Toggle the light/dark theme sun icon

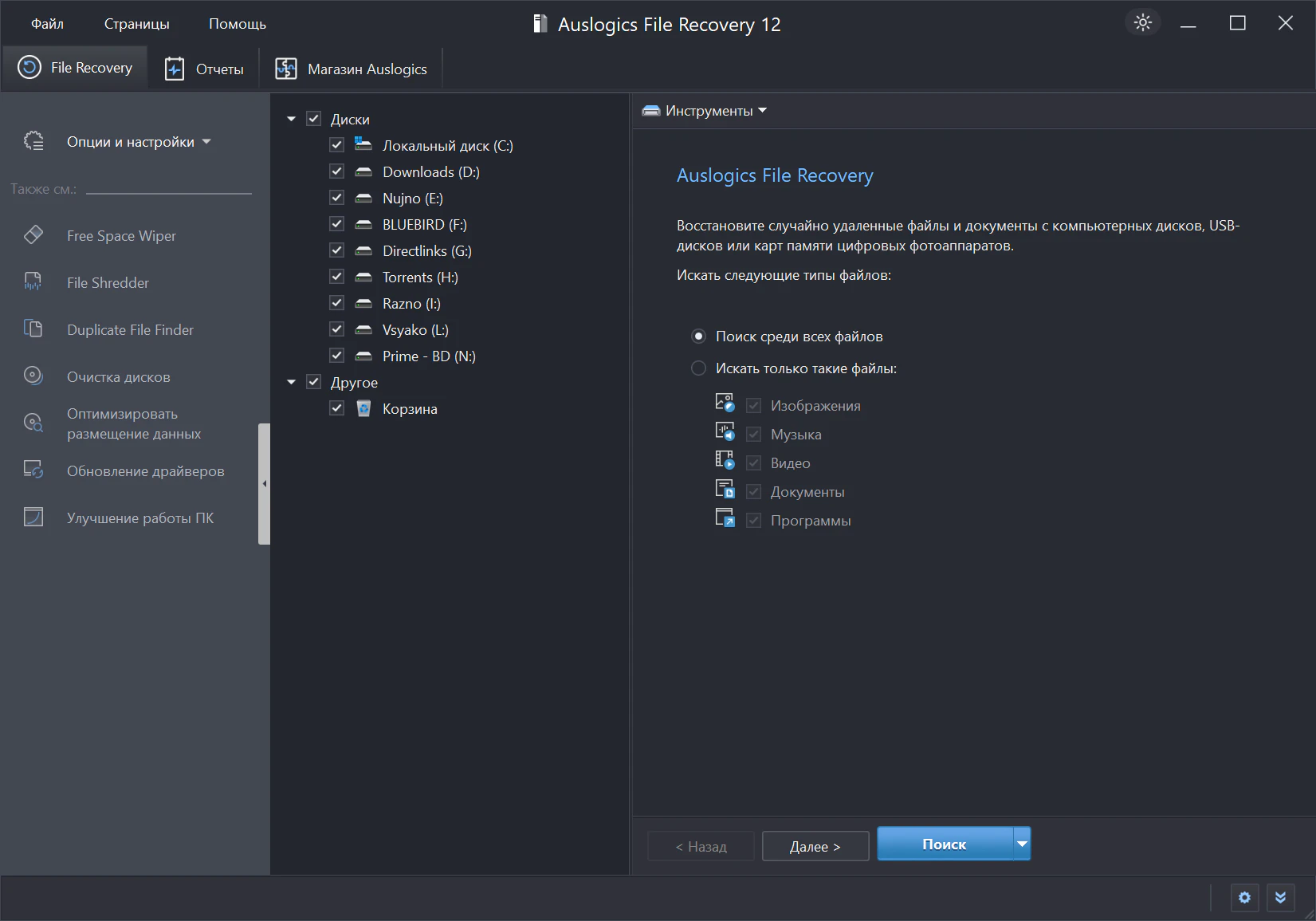[x=1143, y=22]
